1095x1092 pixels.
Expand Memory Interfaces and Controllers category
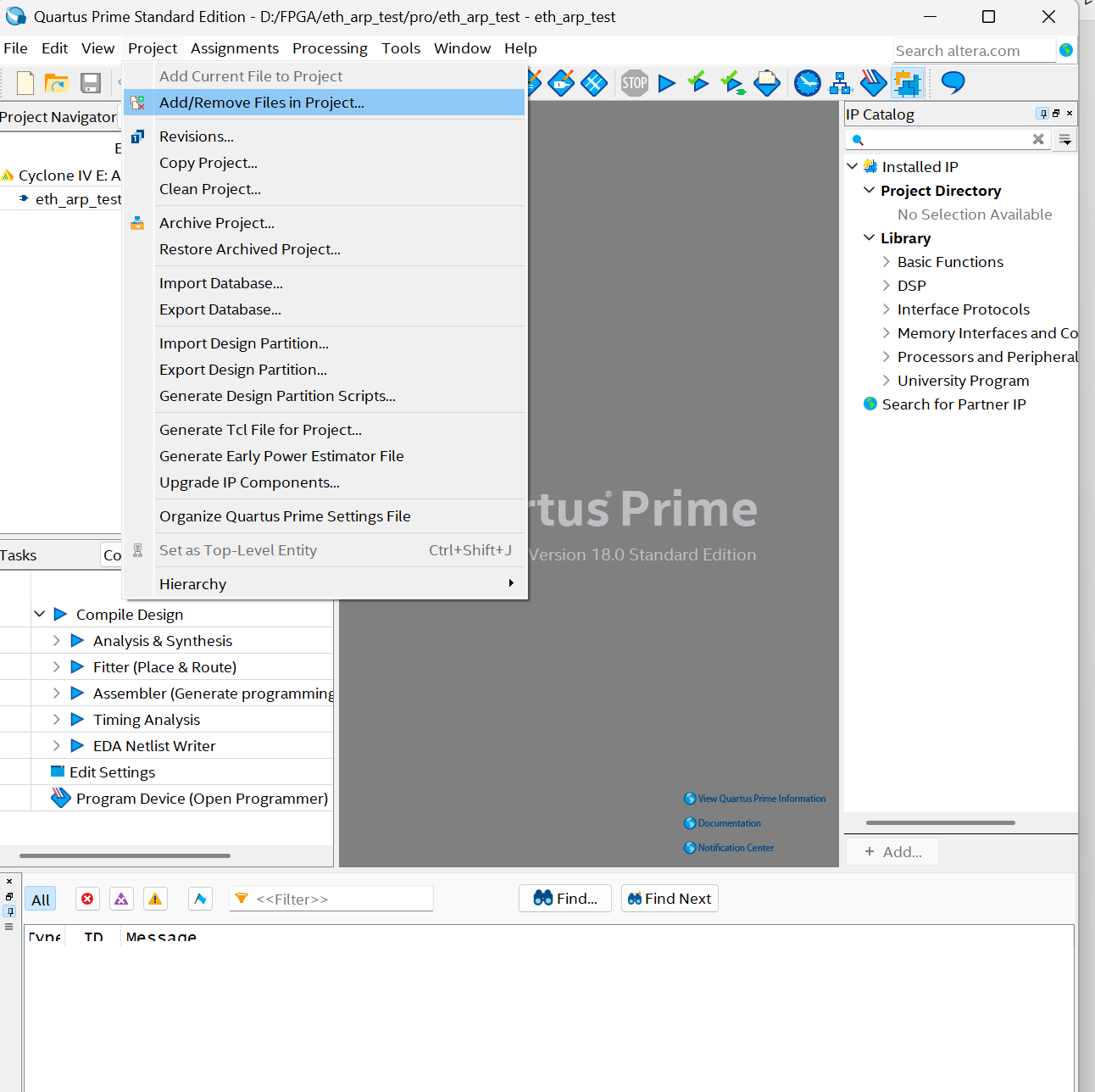(886, 332)
